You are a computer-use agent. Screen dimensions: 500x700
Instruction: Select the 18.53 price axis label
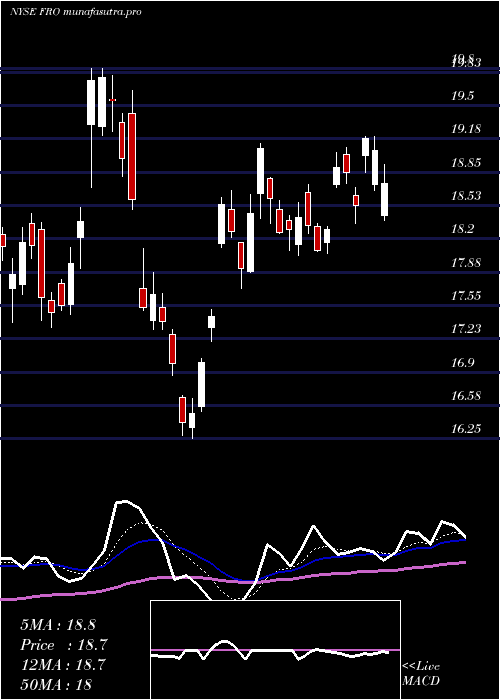(x=466, y=196)
